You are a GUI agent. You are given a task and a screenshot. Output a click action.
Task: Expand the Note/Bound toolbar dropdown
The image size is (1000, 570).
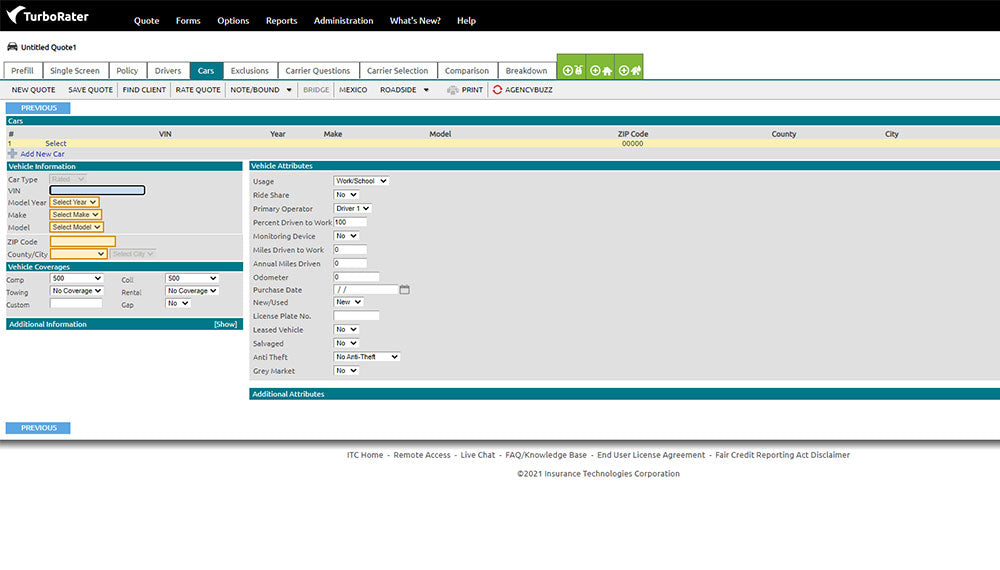click(289, 90)
